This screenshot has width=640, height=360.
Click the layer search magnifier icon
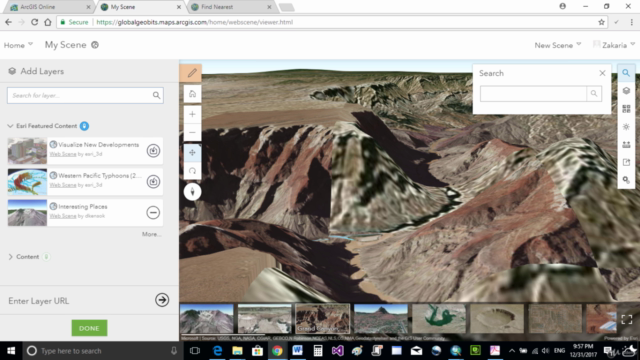pyautogui.click(x=156, y=96)
